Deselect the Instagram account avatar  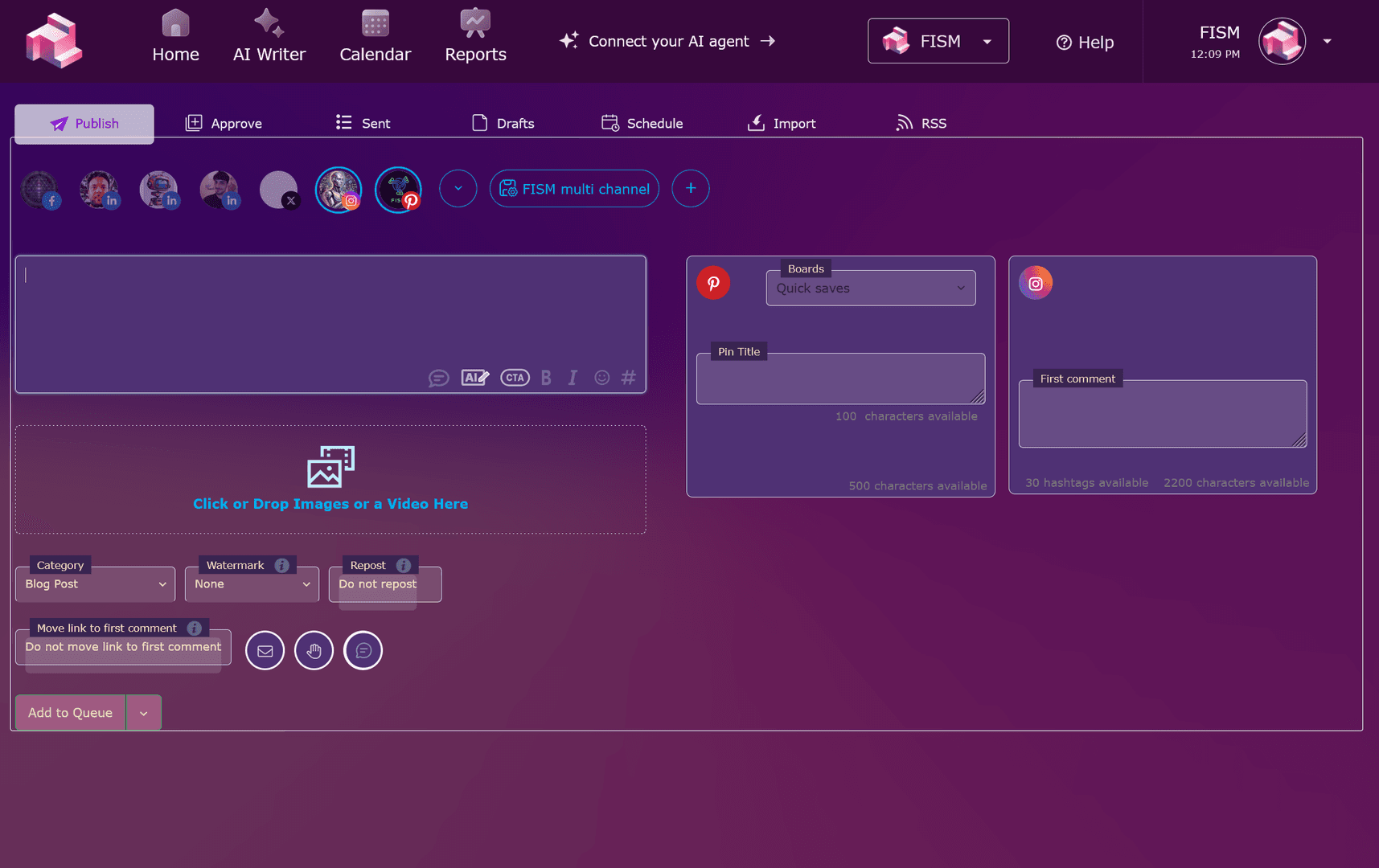339,190
